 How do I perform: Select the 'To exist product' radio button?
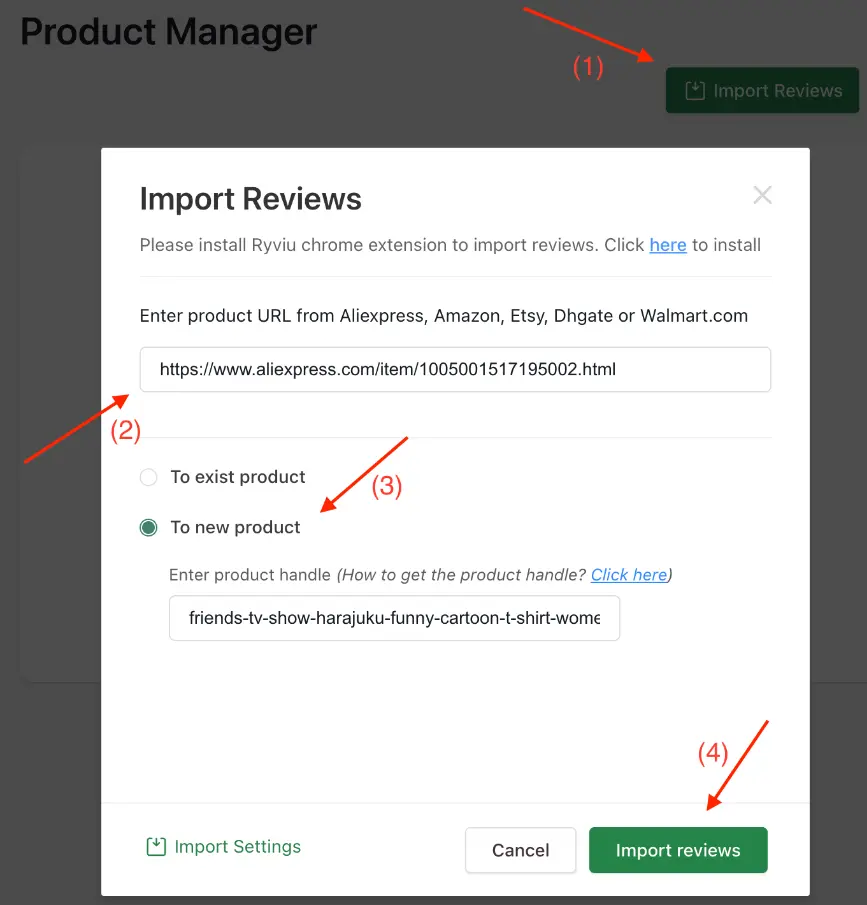click(148, 477)
